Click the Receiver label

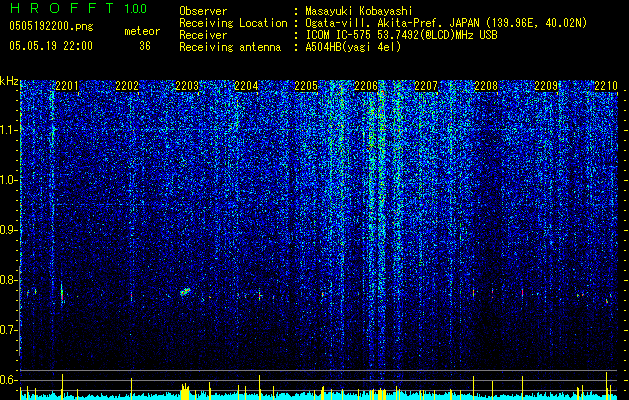pos(203,35)
